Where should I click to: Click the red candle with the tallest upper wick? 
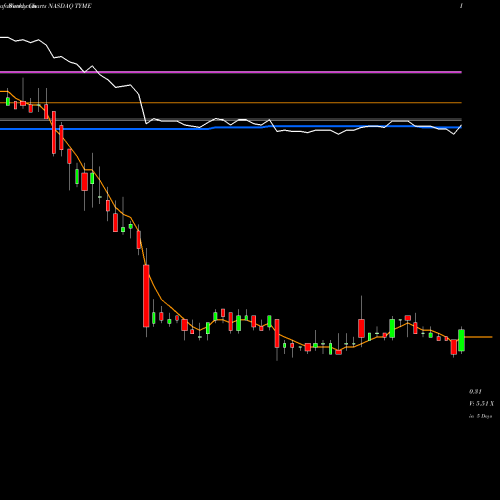coord(361,329)
